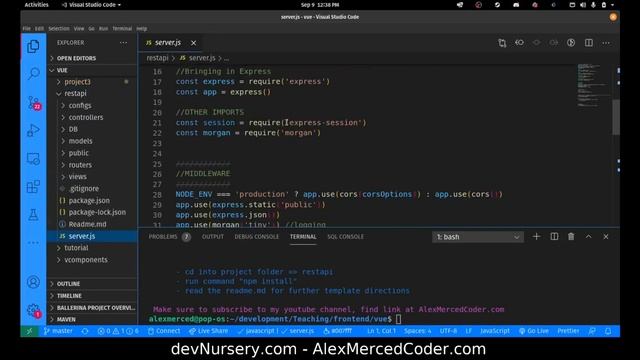
Task: Switch to the Debug Console tab
Action: [x=256, y=237]
